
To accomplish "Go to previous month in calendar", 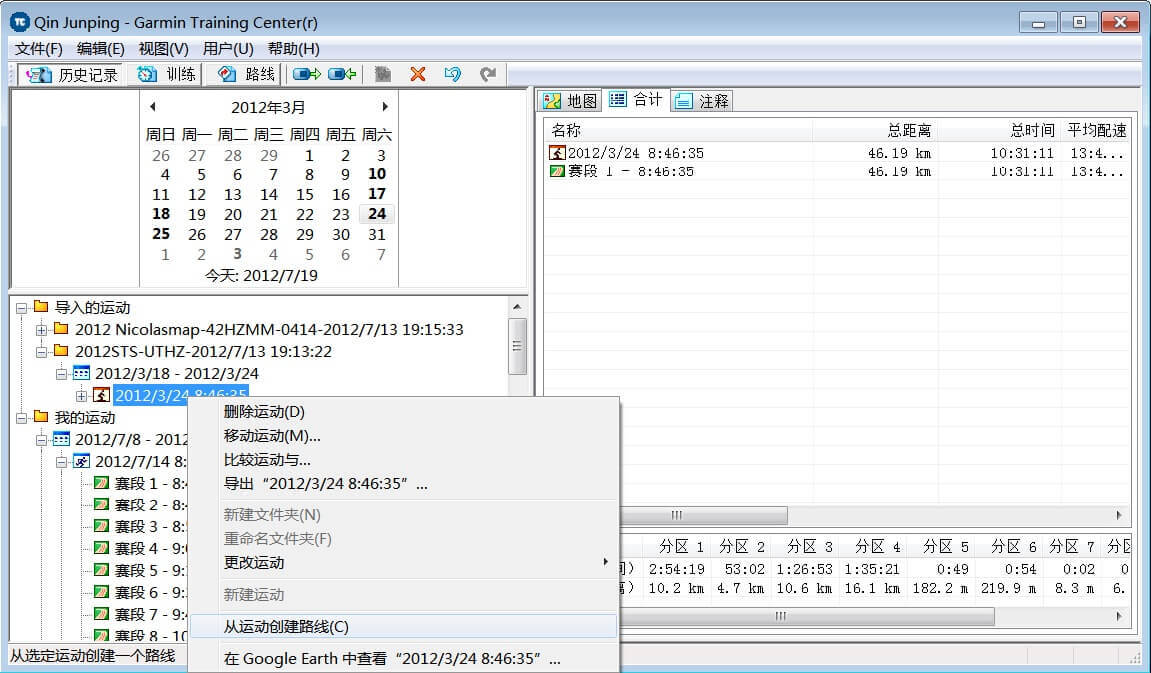I will pos(153,107).
